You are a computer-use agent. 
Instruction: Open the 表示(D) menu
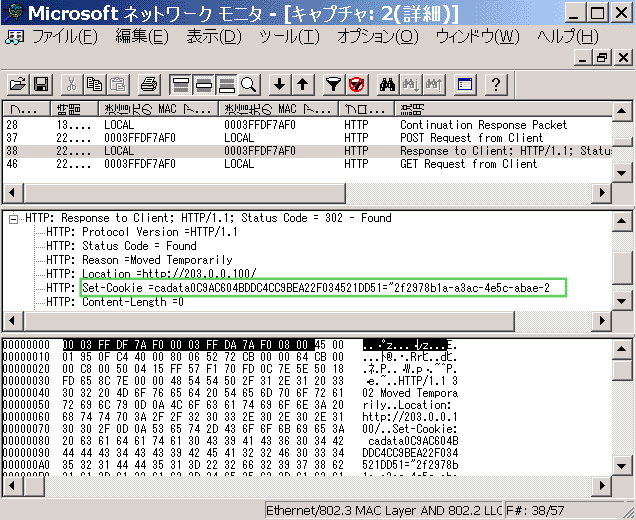214,37
